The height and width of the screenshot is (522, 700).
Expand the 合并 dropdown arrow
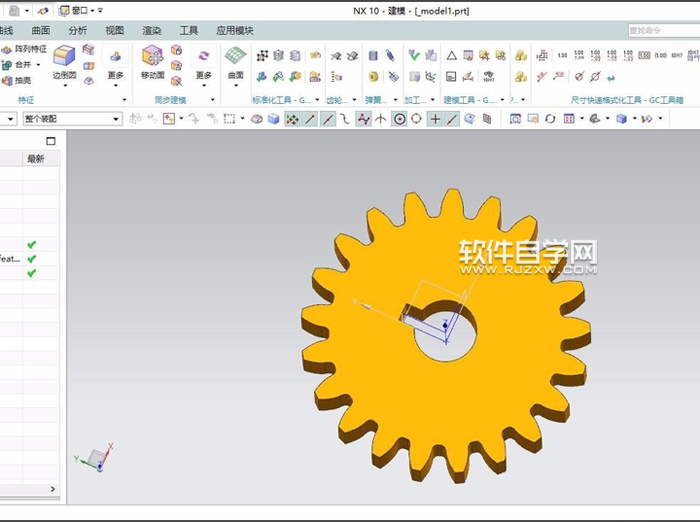point(38,65)
